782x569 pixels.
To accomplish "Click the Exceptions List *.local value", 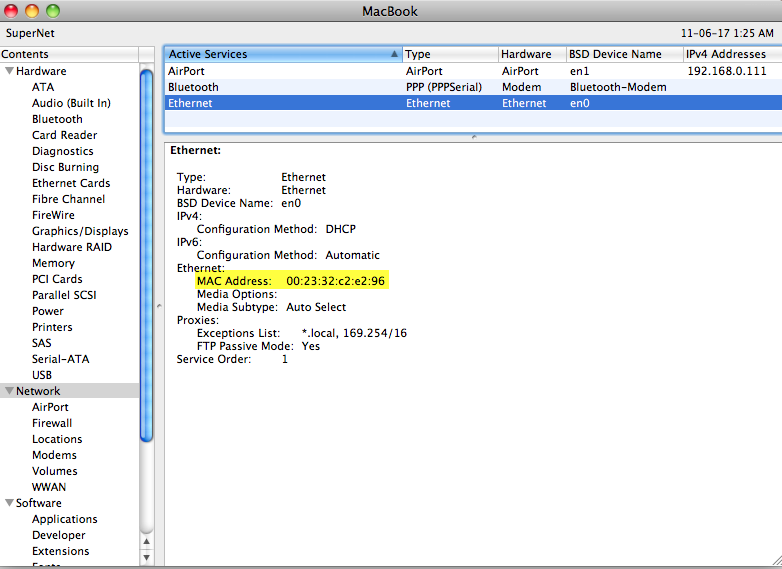I will point(354,333).
